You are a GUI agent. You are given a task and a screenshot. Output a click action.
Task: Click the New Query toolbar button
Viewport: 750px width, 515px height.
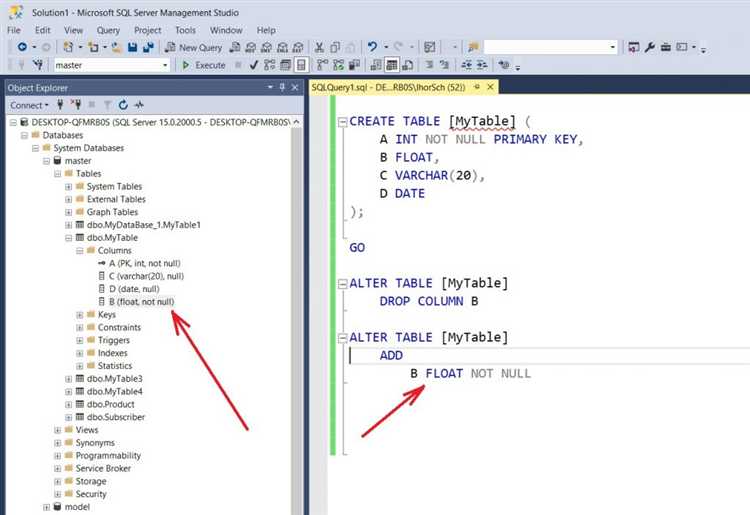(194, 47)
